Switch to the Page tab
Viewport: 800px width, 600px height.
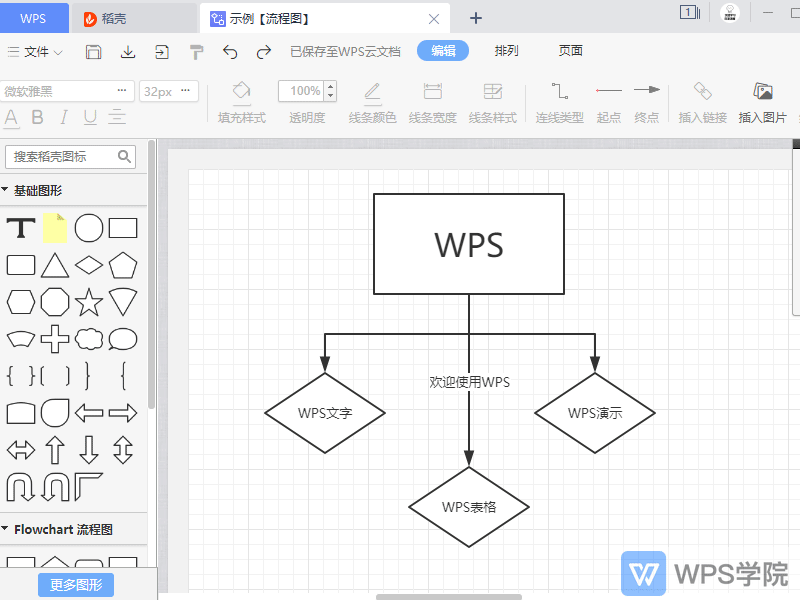(570, 51)
